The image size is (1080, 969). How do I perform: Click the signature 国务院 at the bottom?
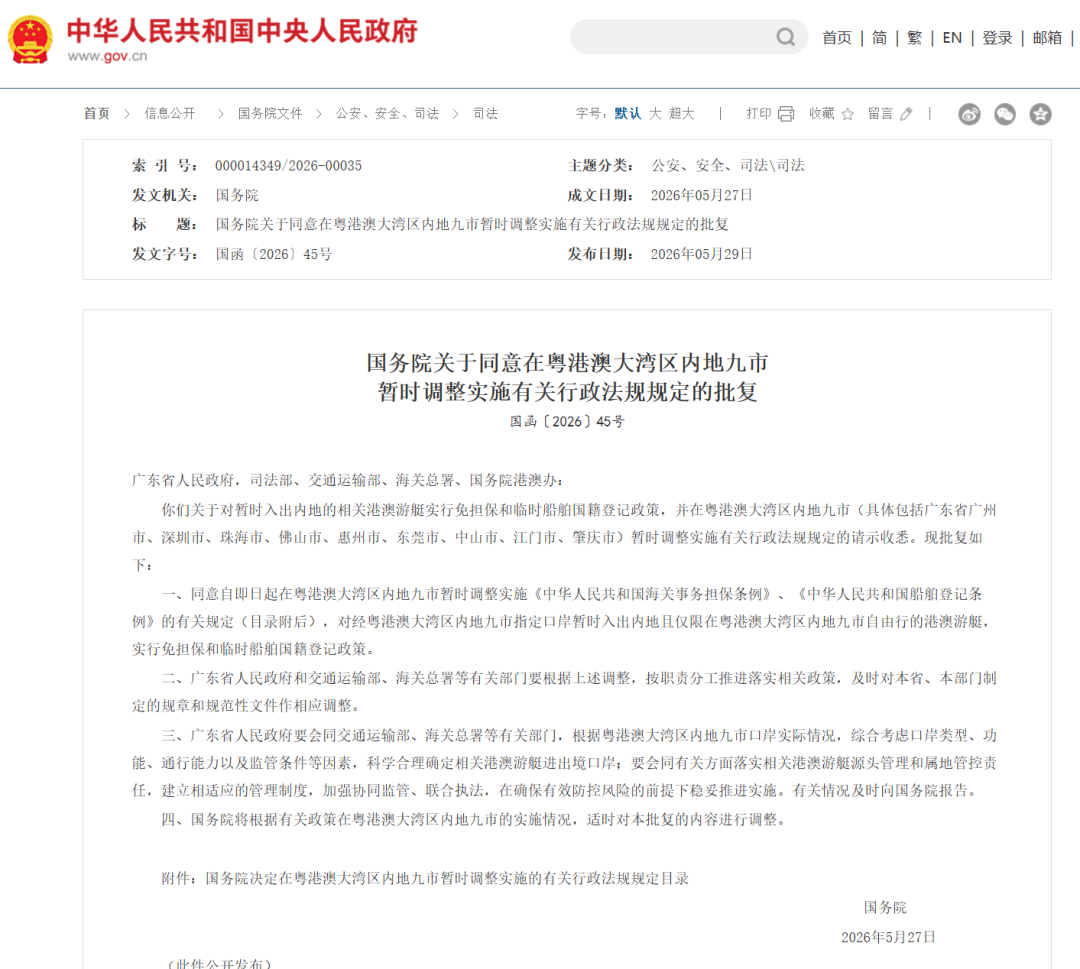point(885,908)
